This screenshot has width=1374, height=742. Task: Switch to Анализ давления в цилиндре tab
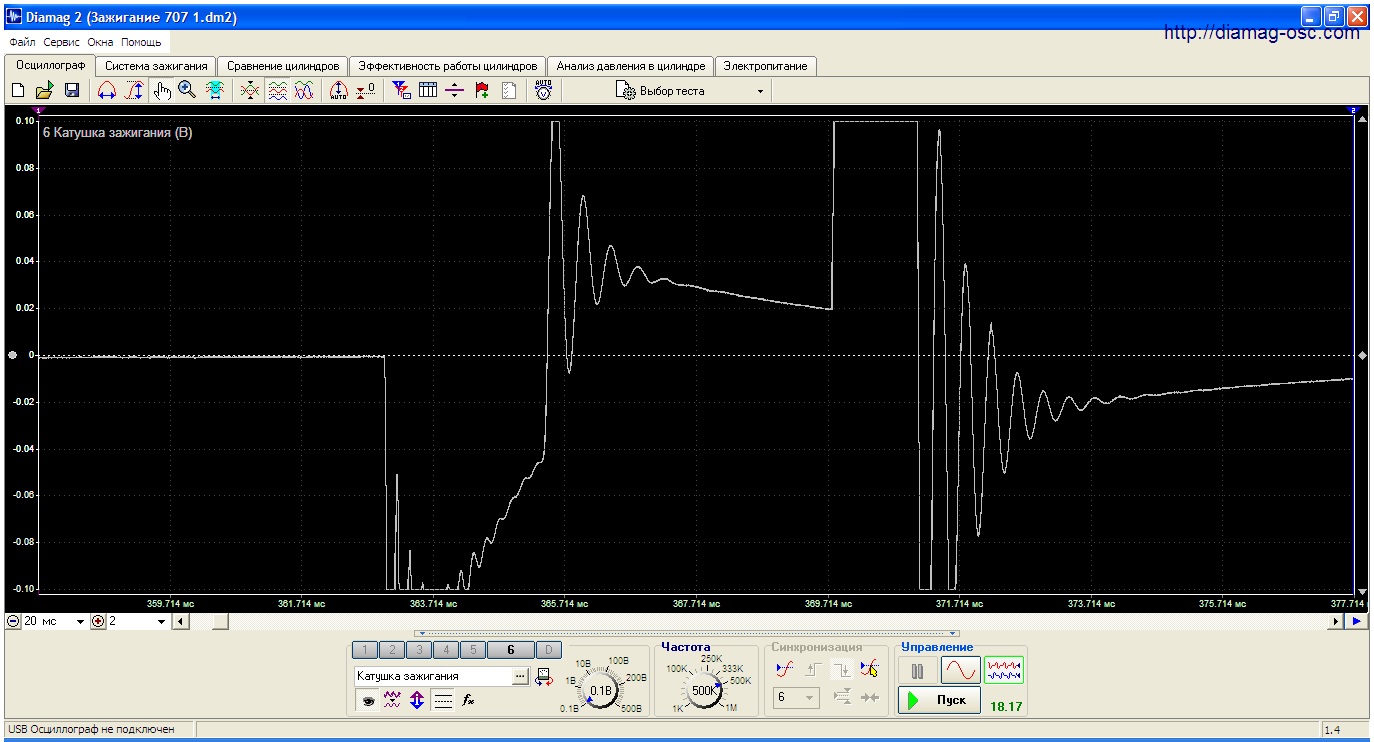click(x=631, y=66)
